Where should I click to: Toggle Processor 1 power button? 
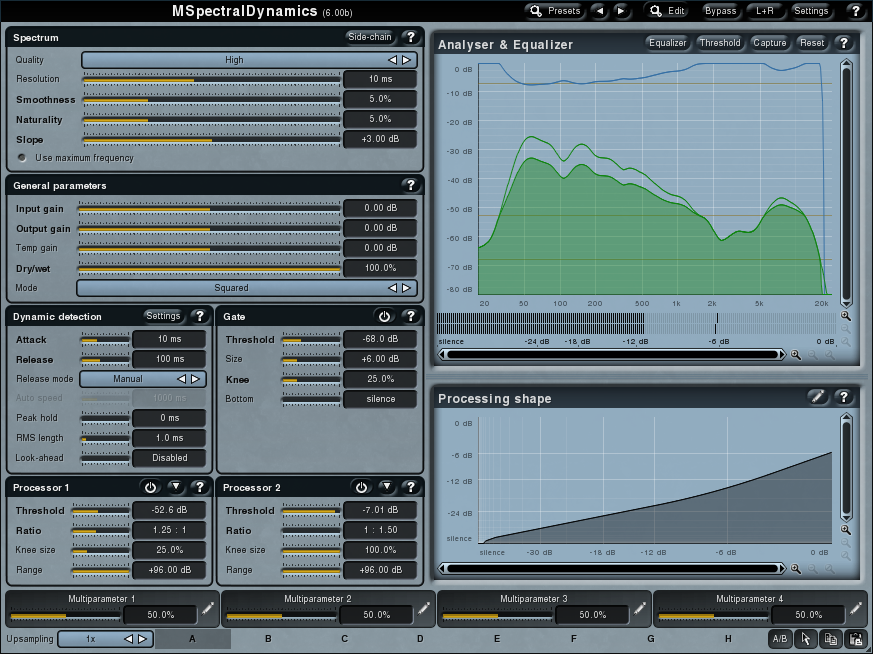click(150, 487)
